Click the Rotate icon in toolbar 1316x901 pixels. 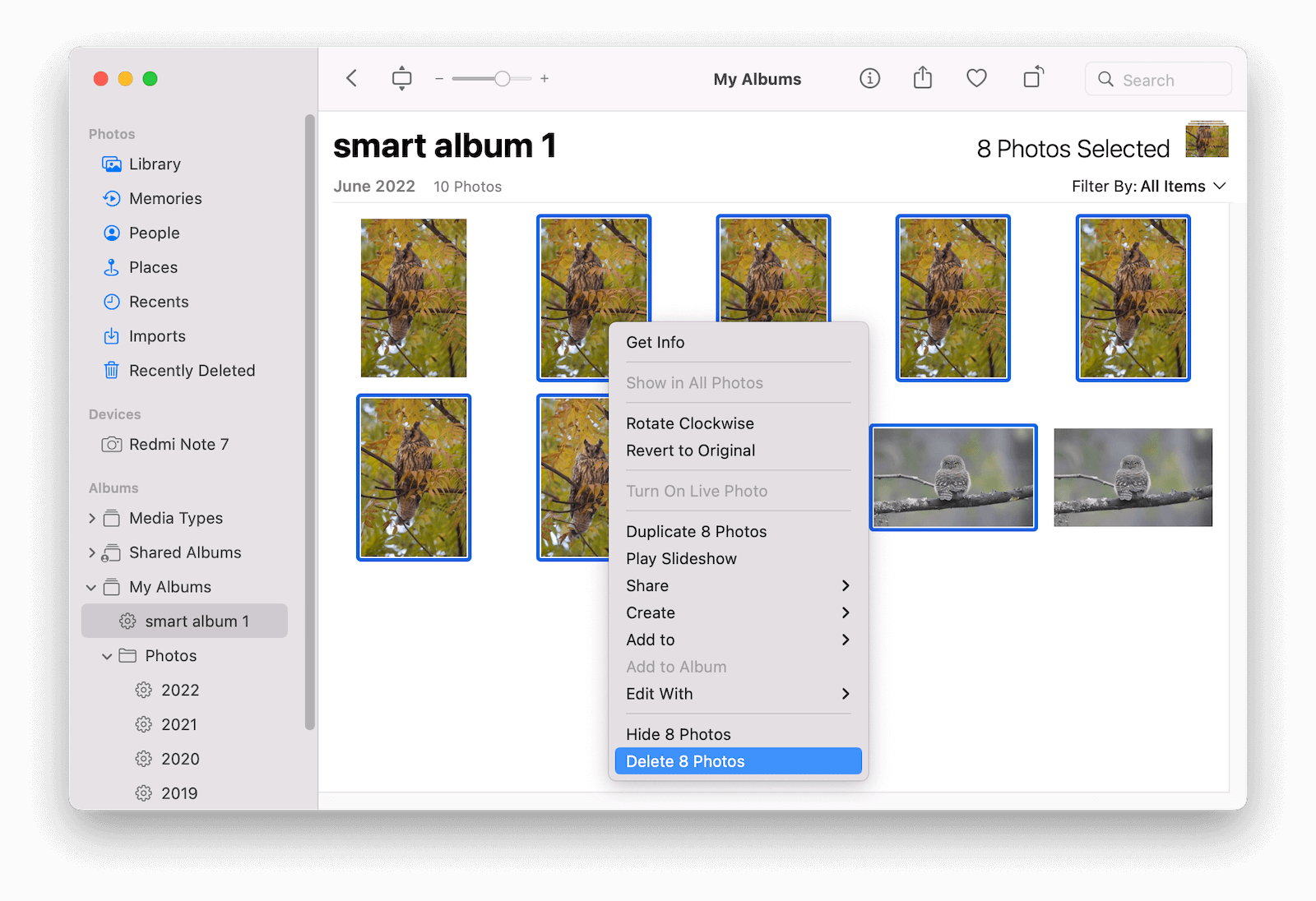(1033, 77)
